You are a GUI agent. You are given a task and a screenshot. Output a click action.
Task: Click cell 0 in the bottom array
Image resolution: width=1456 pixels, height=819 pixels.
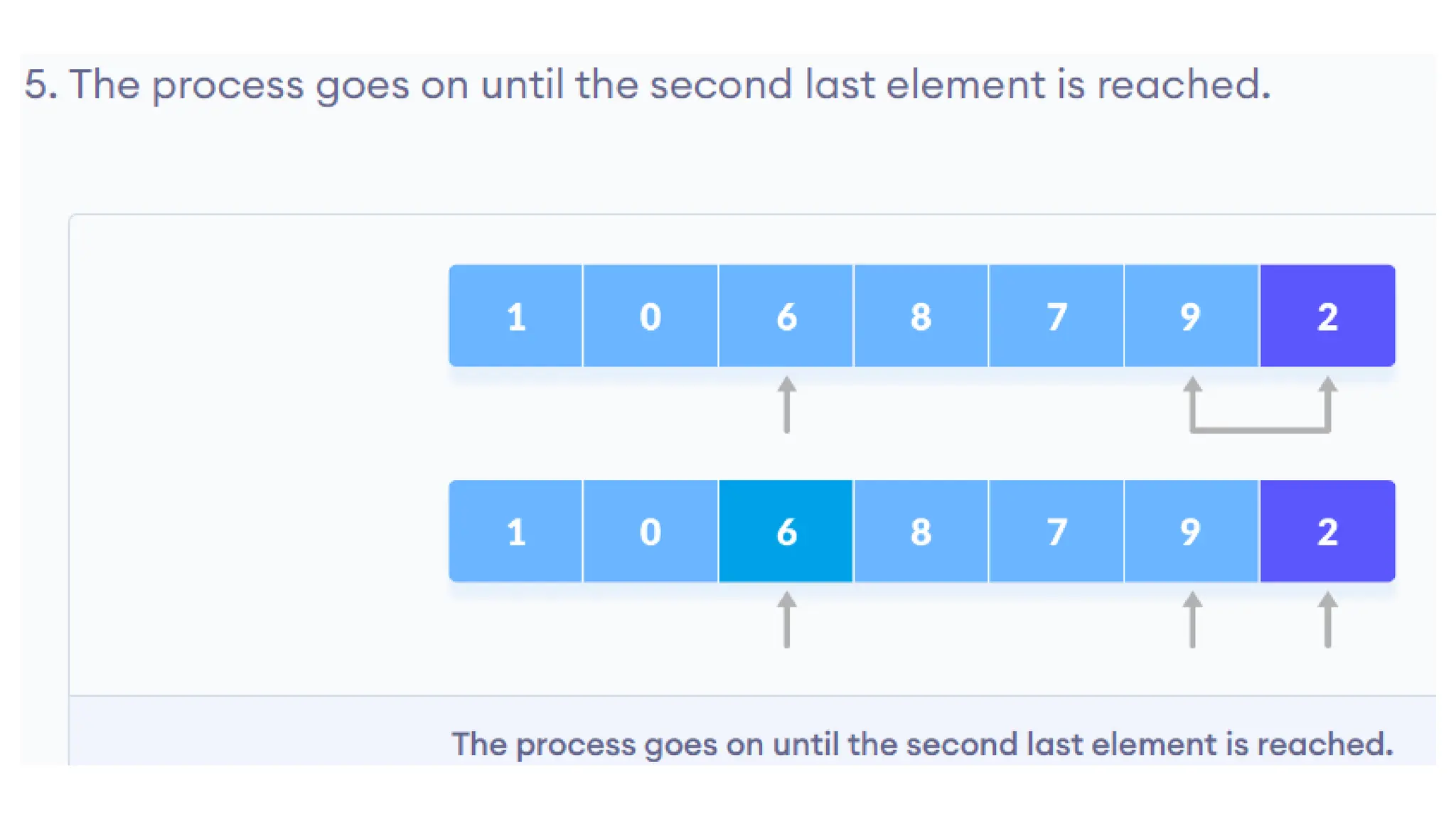pyautogui.click(x=651, y=531)
